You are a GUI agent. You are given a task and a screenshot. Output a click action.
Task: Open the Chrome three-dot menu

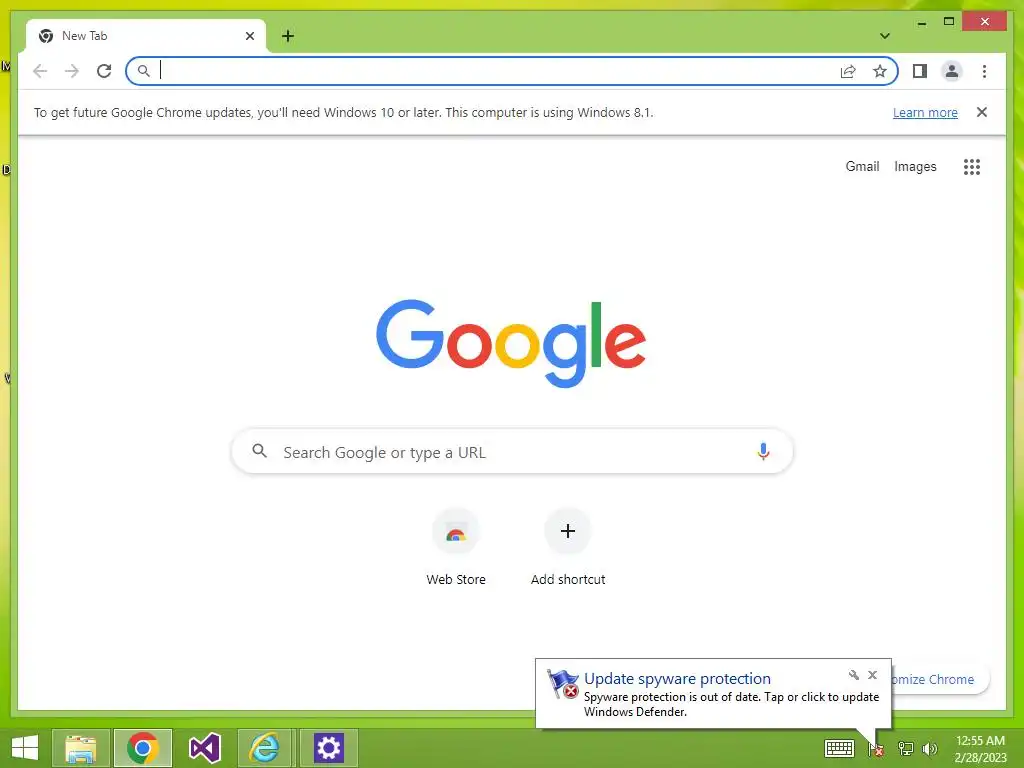(x=984, y=71)
